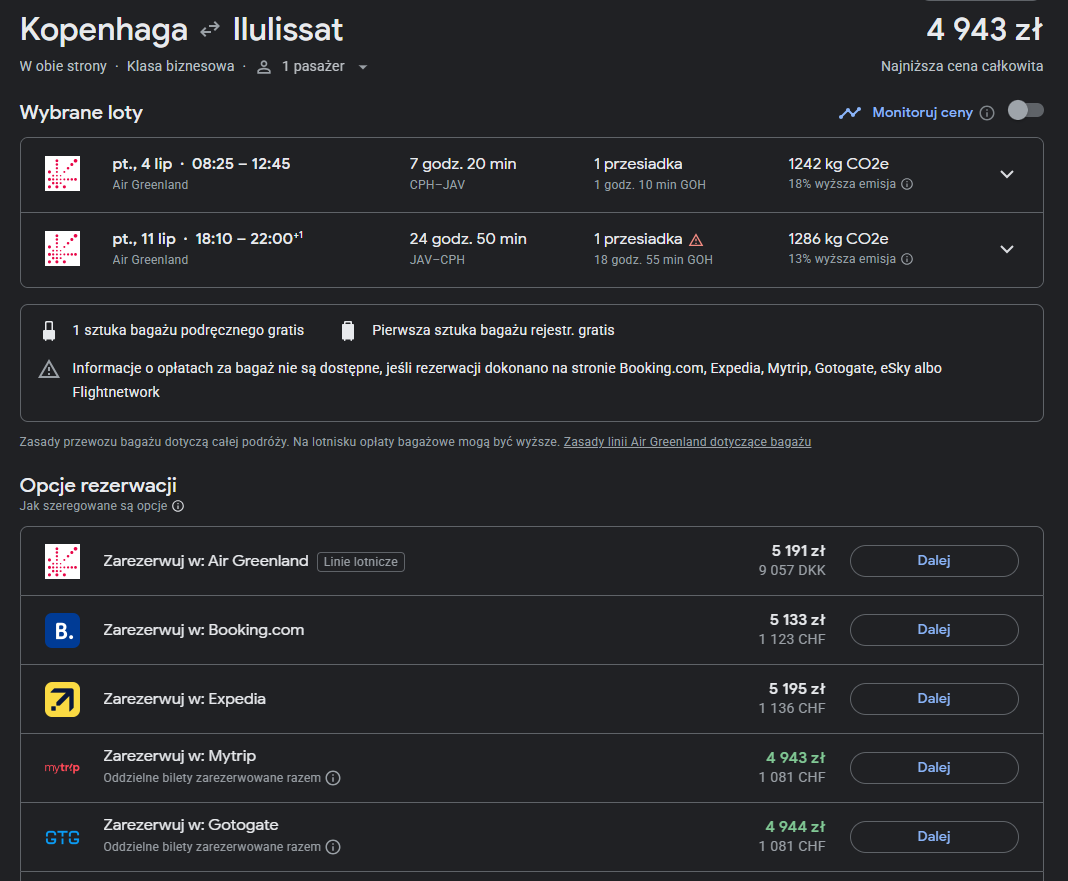The image size is (1068, 881).
Task: Click the 1242 kg CO2e emission text
Action: (x=838, y=164)
